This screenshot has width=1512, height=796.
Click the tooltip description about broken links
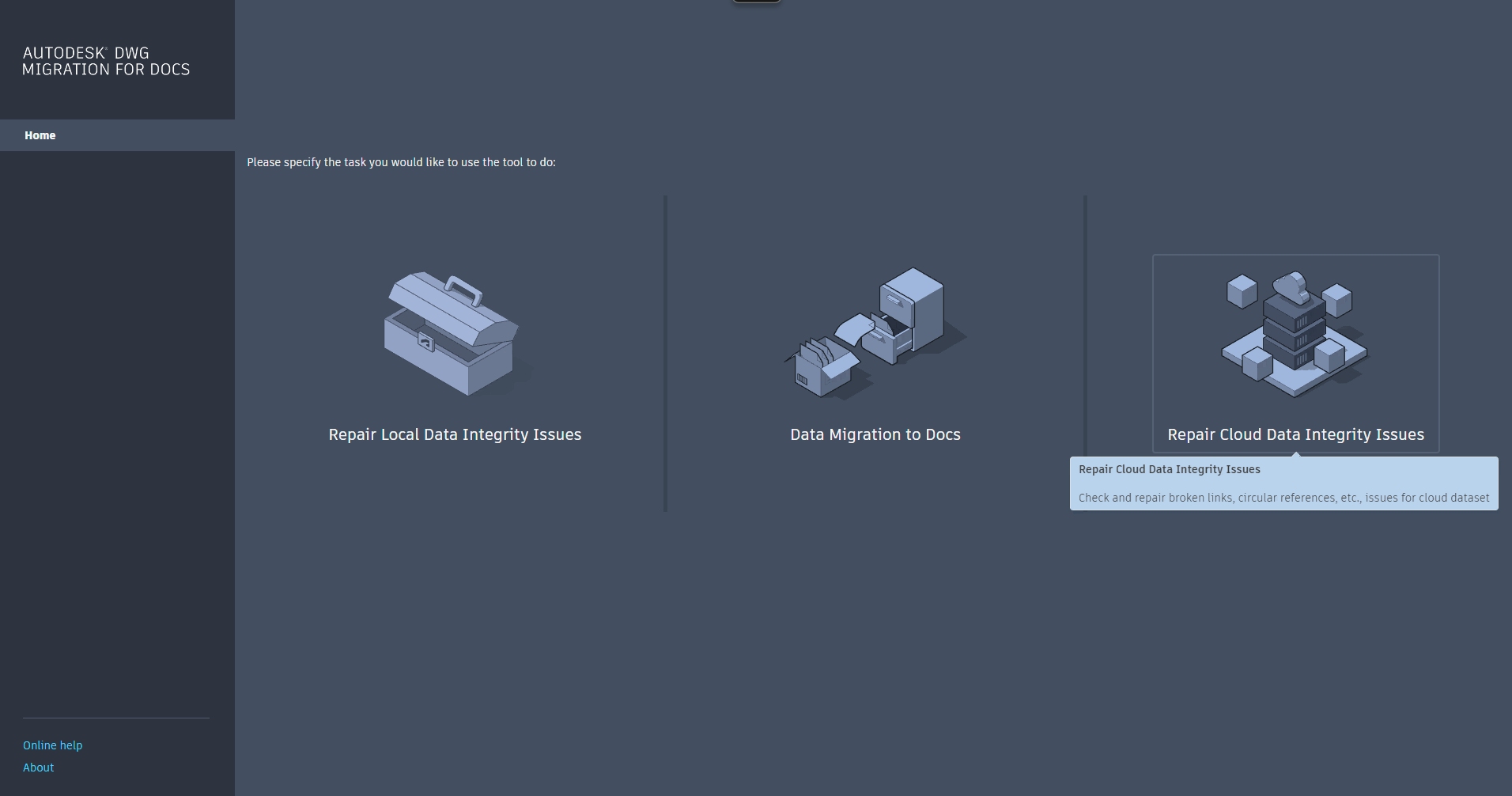click(1283, 498)
